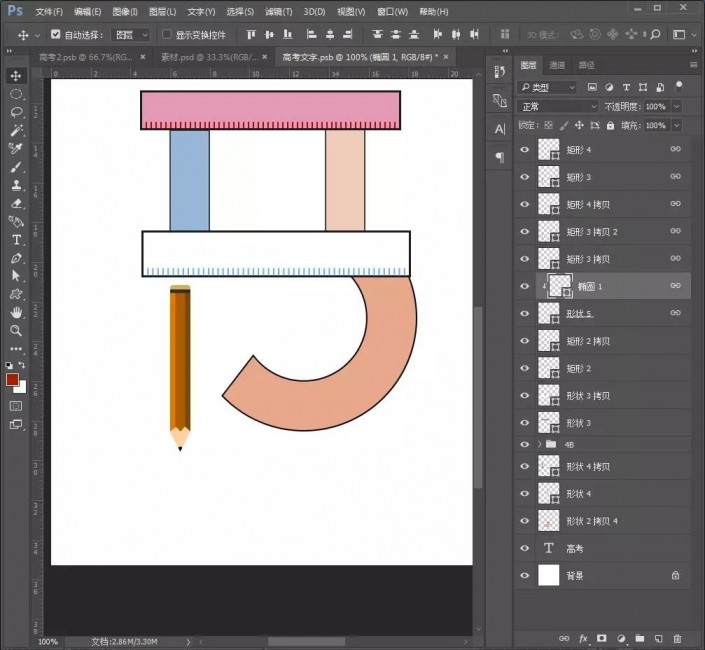Click the foreground red color swatch
The height and width of the screenshot is (650, 705).
[x=11, y=379]
